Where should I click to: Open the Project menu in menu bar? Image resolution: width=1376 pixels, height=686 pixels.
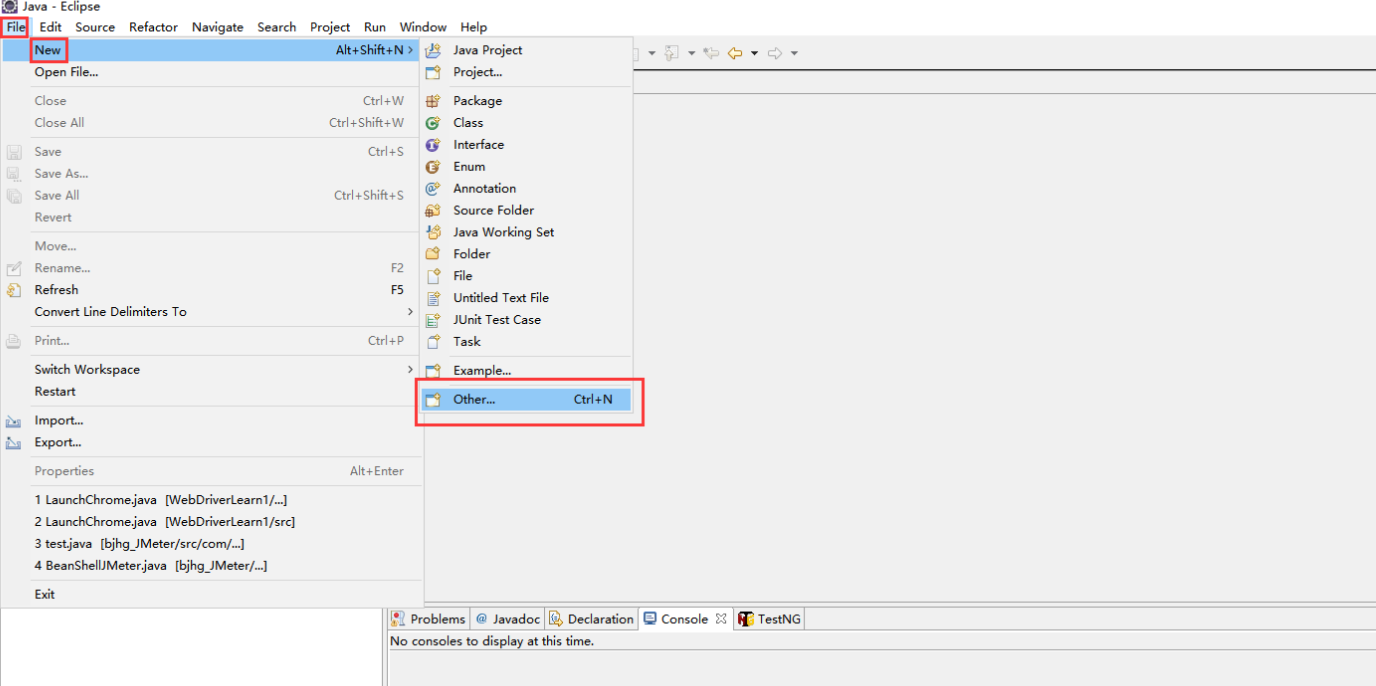[330, 27]
